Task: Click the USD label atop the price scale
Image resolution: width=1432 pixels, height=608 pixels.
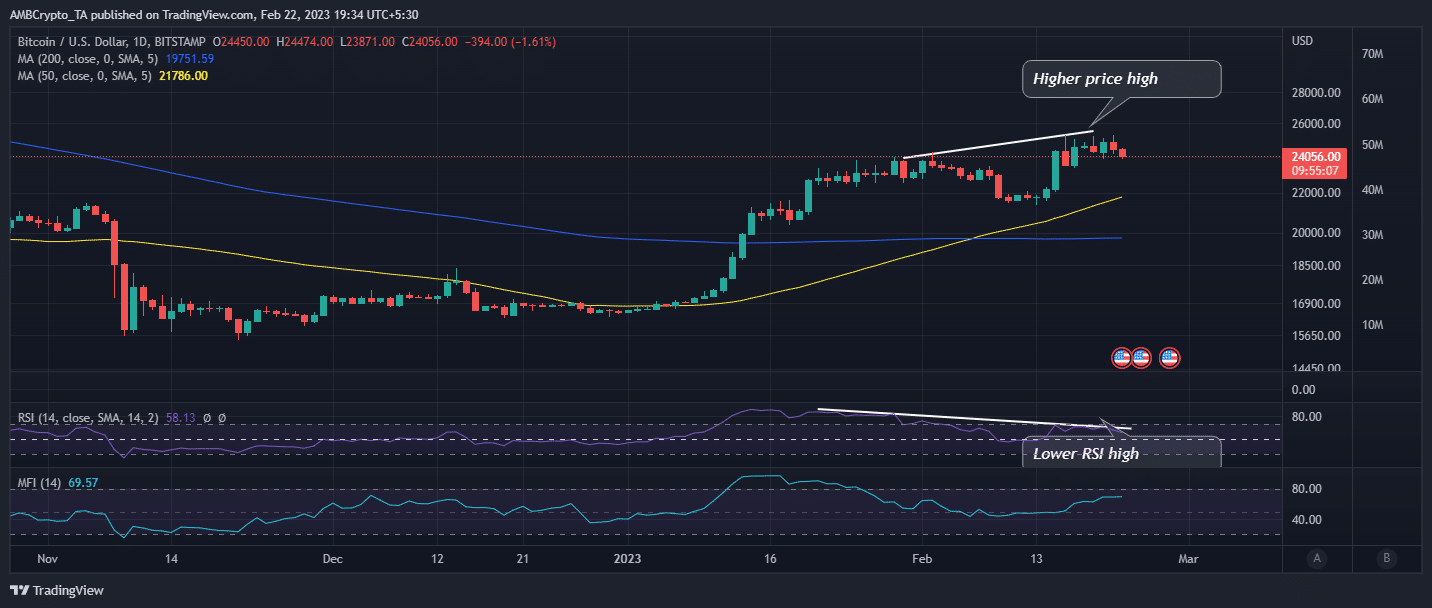Action: click(1302, 40)
